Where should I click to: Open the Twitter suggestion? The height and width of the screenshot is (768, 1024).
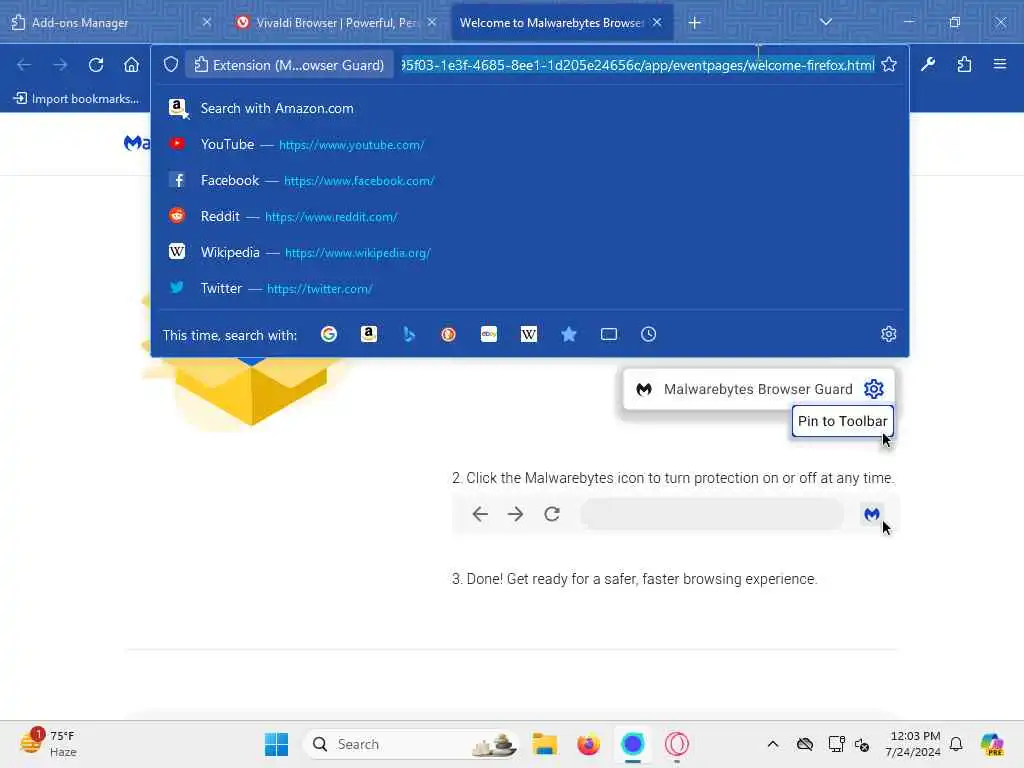[530, 288]
